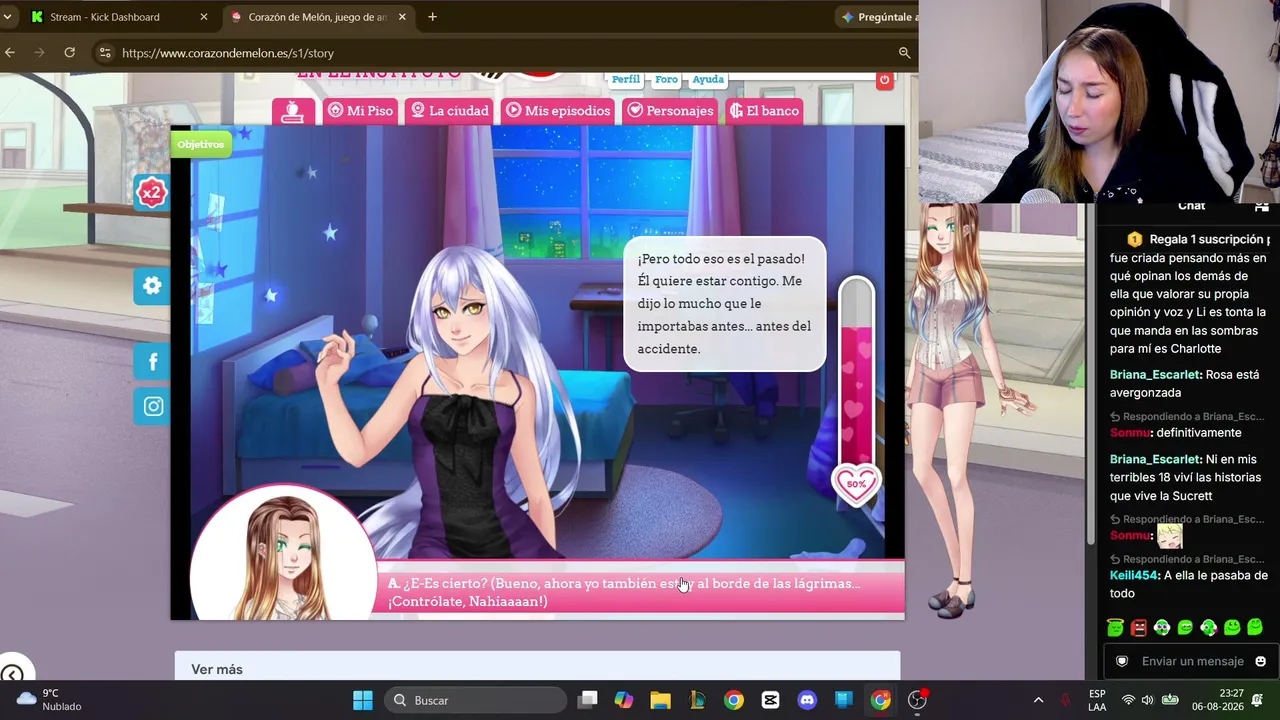Image resolution: width=1280 pixels, height=720 pixels.
Task: Open game settings with the gear icon
Action: tap(152, 286)
